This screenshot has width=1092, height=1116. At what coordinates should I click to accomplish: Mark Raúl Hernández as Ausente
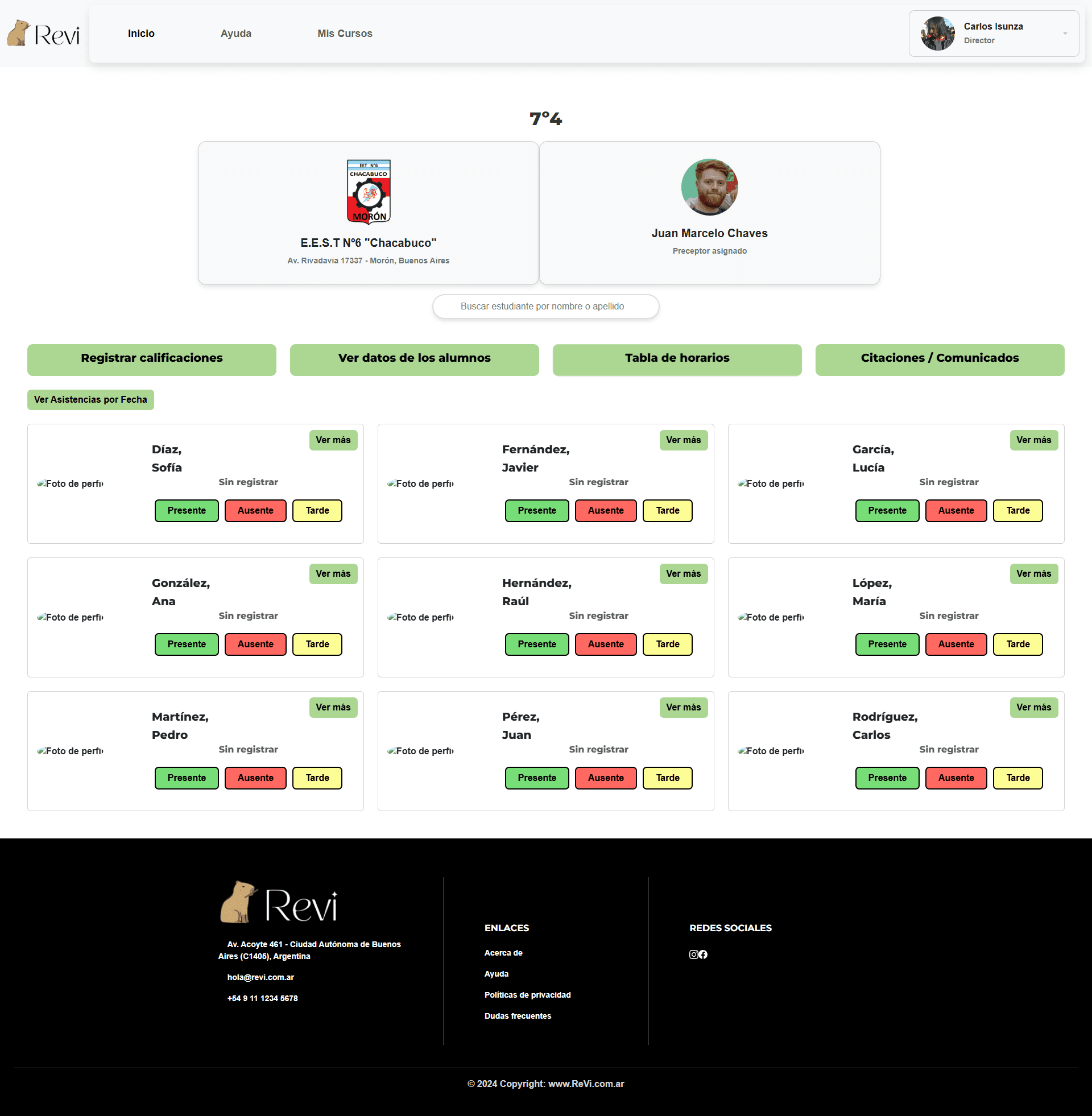click(606, 644)
